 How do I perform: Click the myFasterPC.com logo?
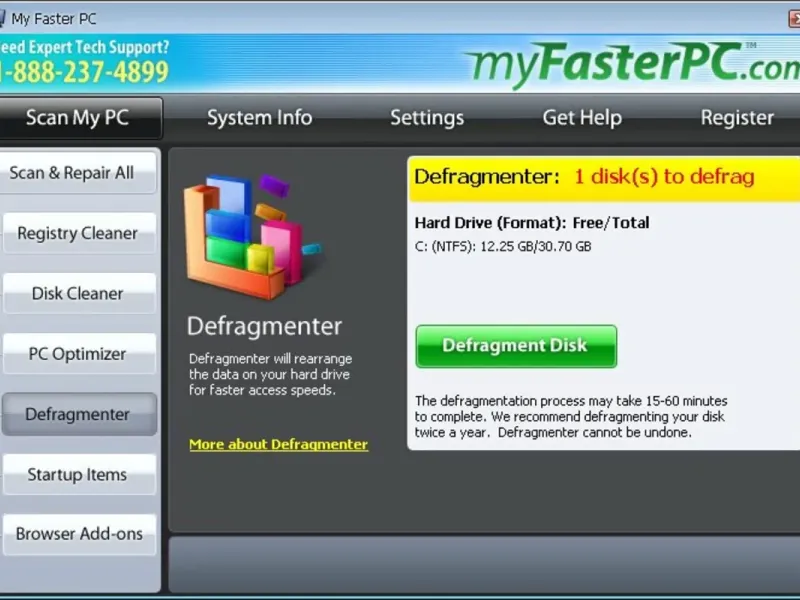(x=632, y=65)
